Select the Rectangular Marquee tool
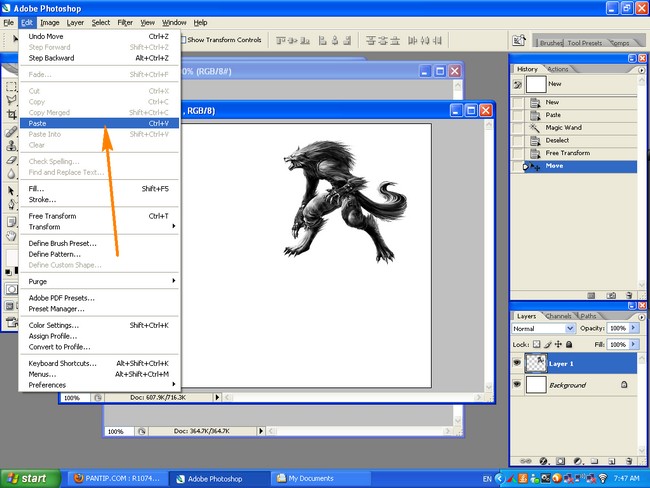This screenshot has height=488, width=650. coord(11,86)
